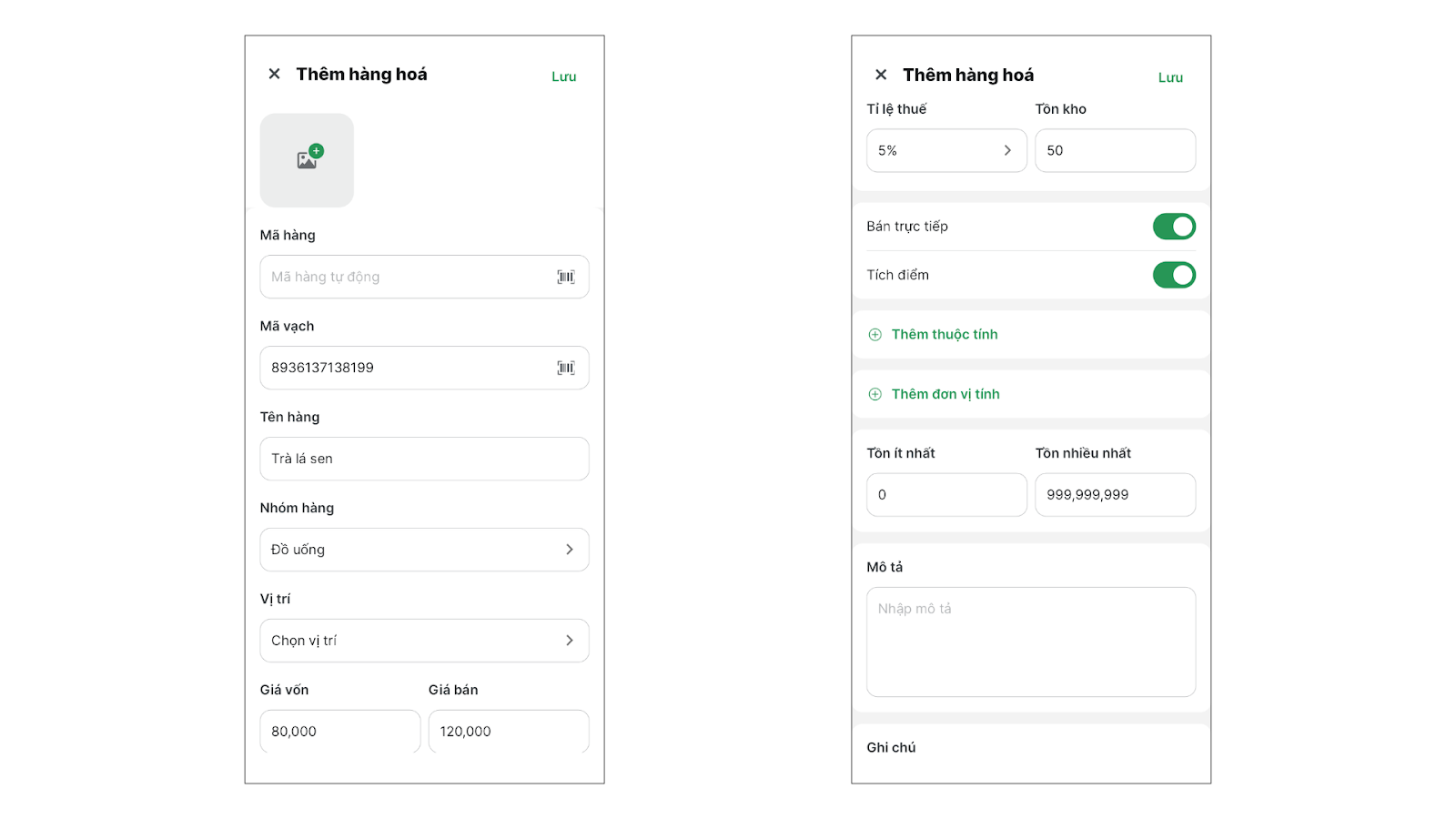Viewport: 1456px width, 819px height.
Task: Close the left Thêm hàng hoá form
Action: 274,74
